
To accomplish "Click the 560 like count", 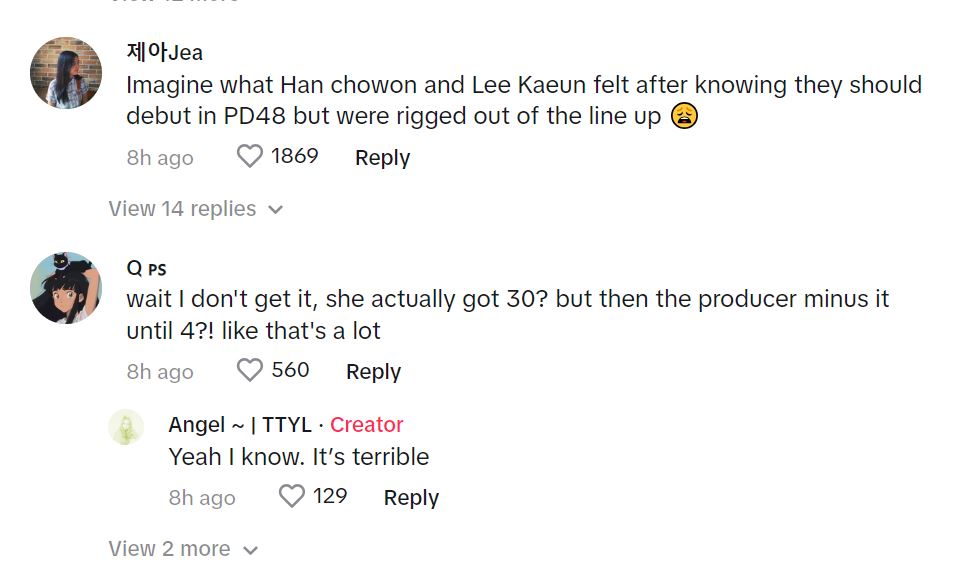I will pyautogui.click(x=290, y=370).
